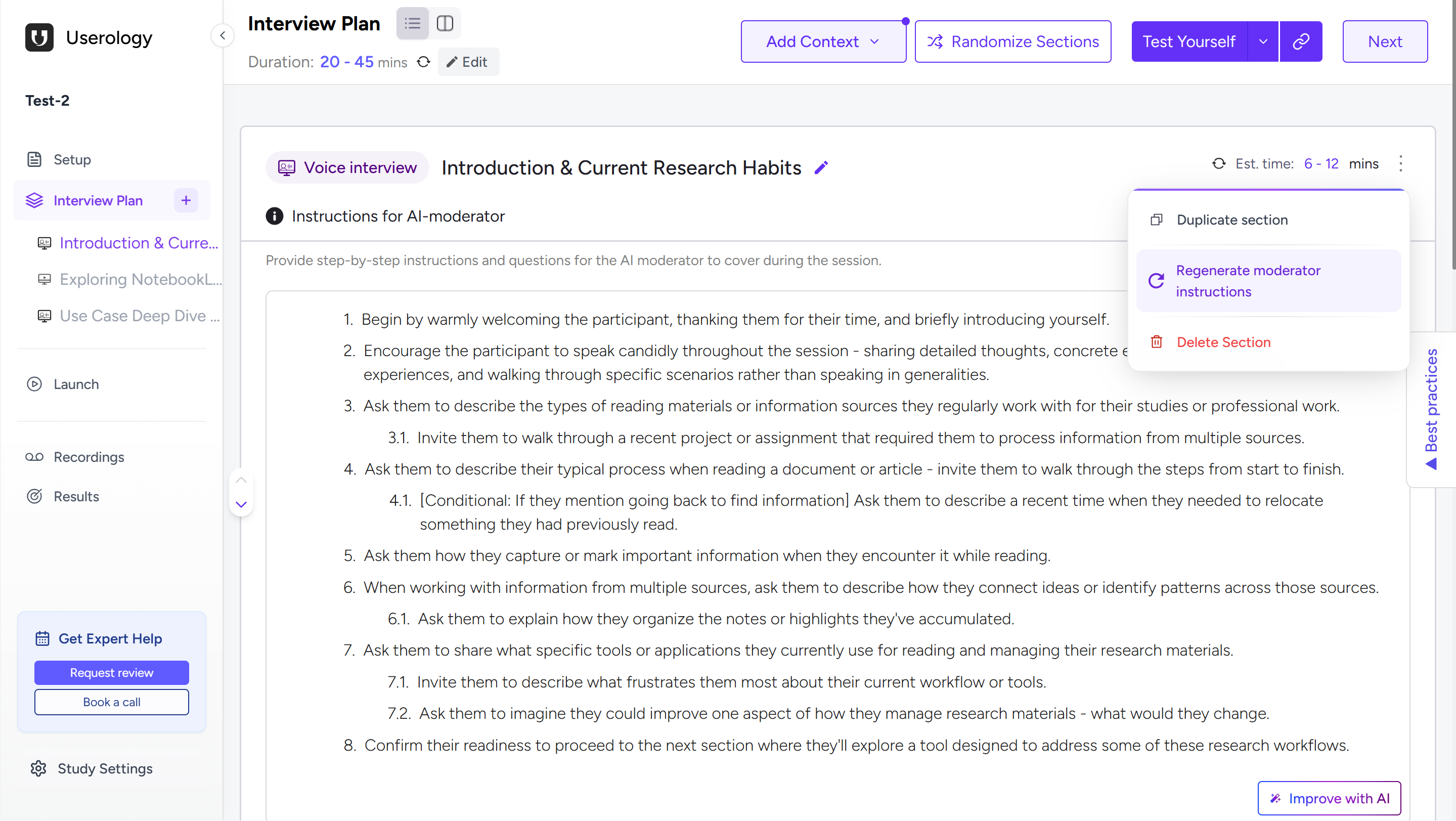Open the Voice interview section icon for Exploring NotebookL
Screen dimensions: 1456x821
click(x=44, y=279)
